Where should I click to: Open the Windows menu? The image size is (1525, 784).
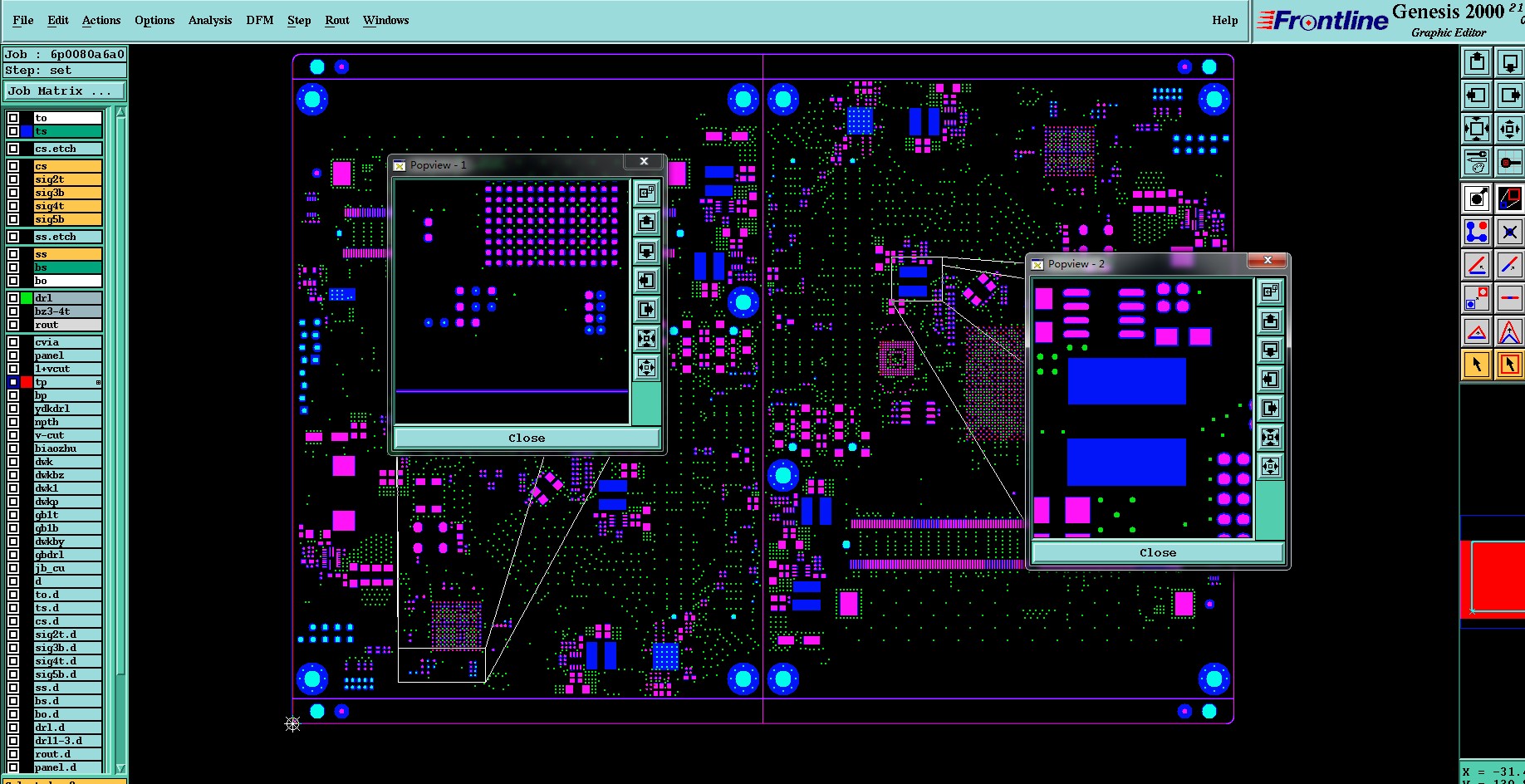pos(386,20)
